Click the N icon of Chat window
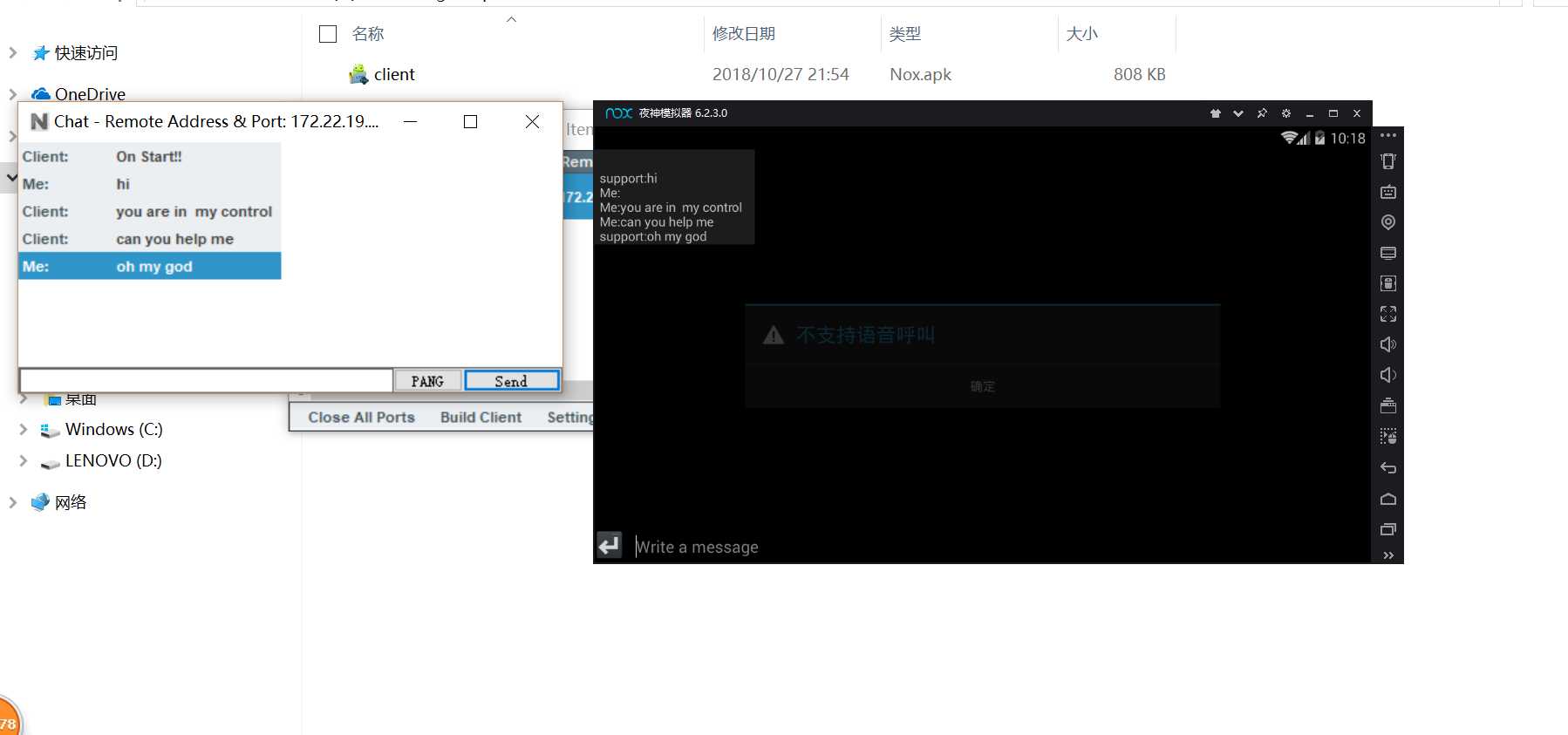This screenshot has width=1568, height=735. (39, 121)
